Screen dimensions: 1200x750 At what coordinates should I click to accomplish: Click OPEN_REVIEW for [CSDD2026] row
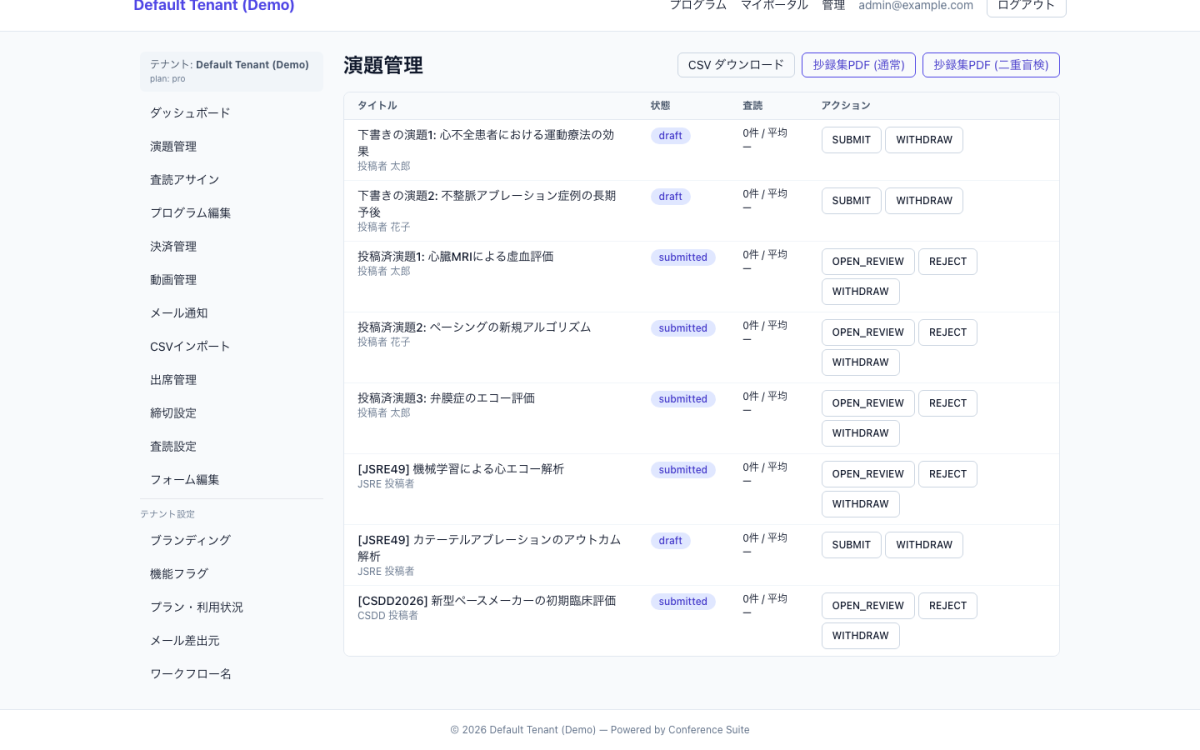pos(868,606)
